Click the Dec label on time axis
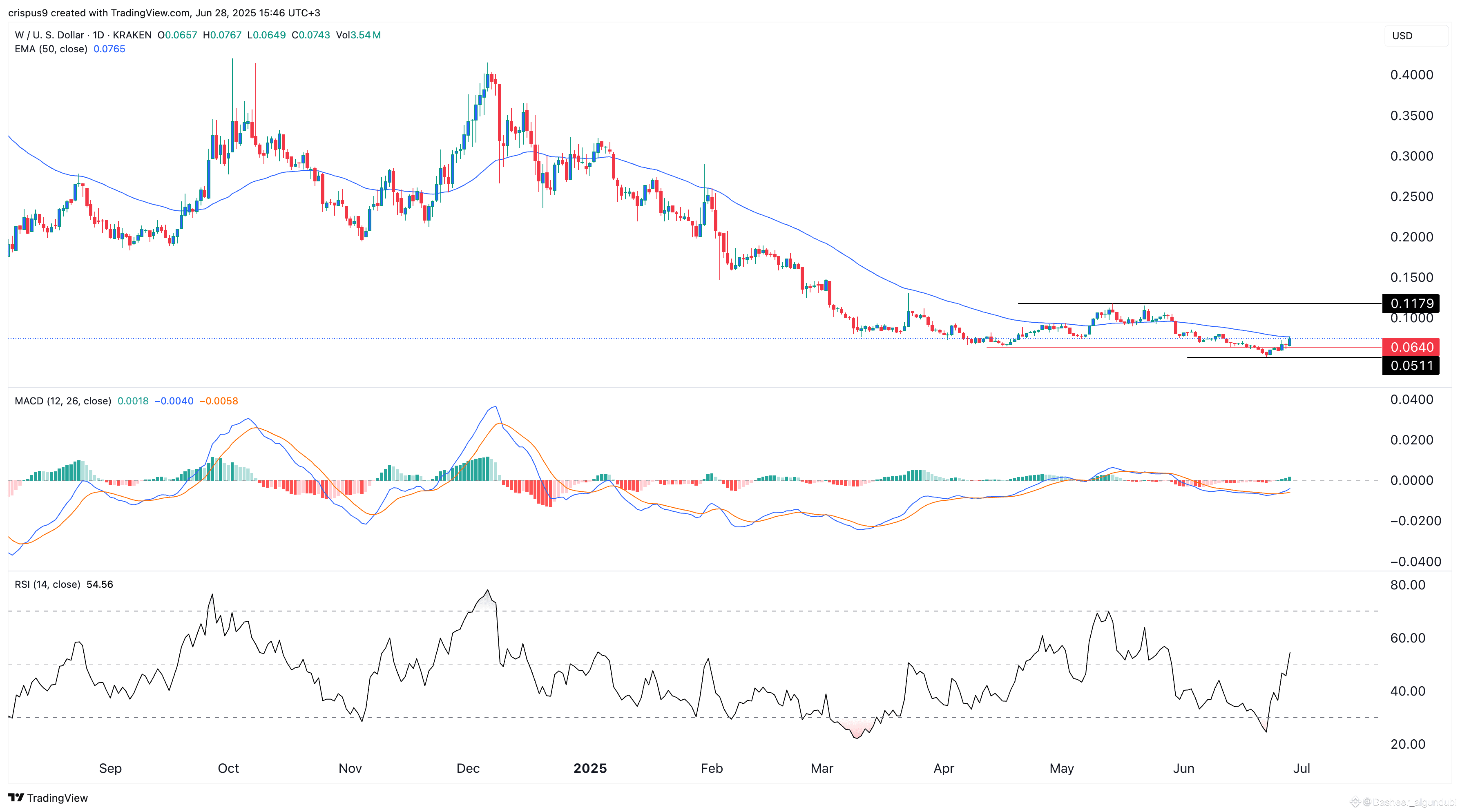This screenshot has width=1460, height=812. (x=468, y=768)
